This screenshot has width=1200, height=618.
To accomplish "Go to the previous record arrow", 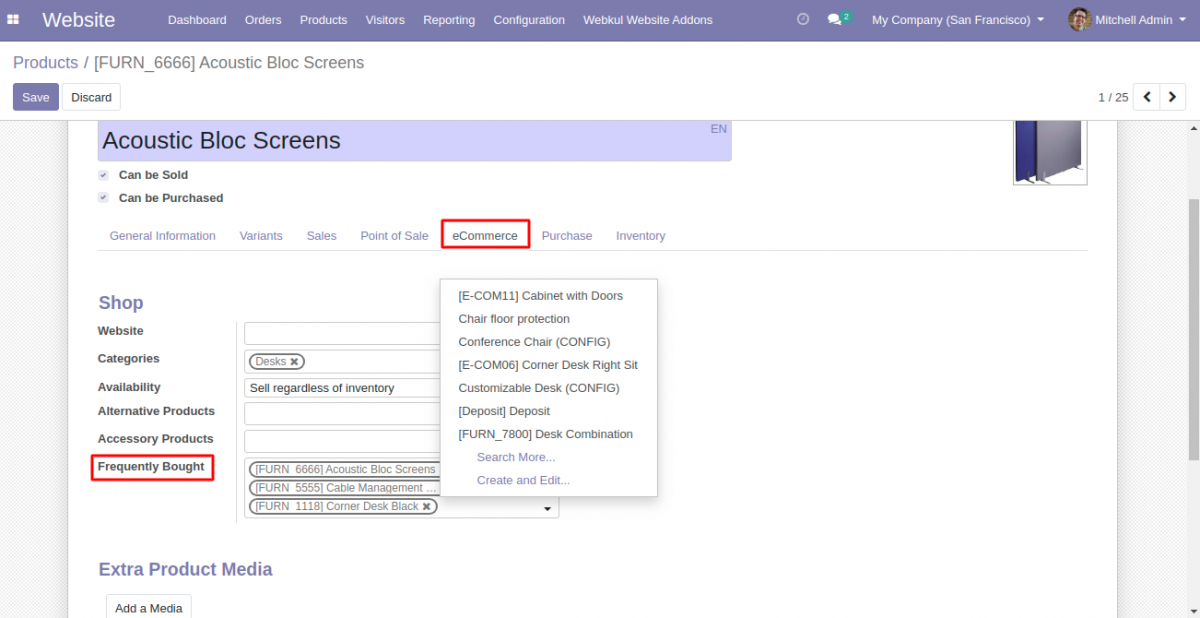I will click(x=1147, y=97).
